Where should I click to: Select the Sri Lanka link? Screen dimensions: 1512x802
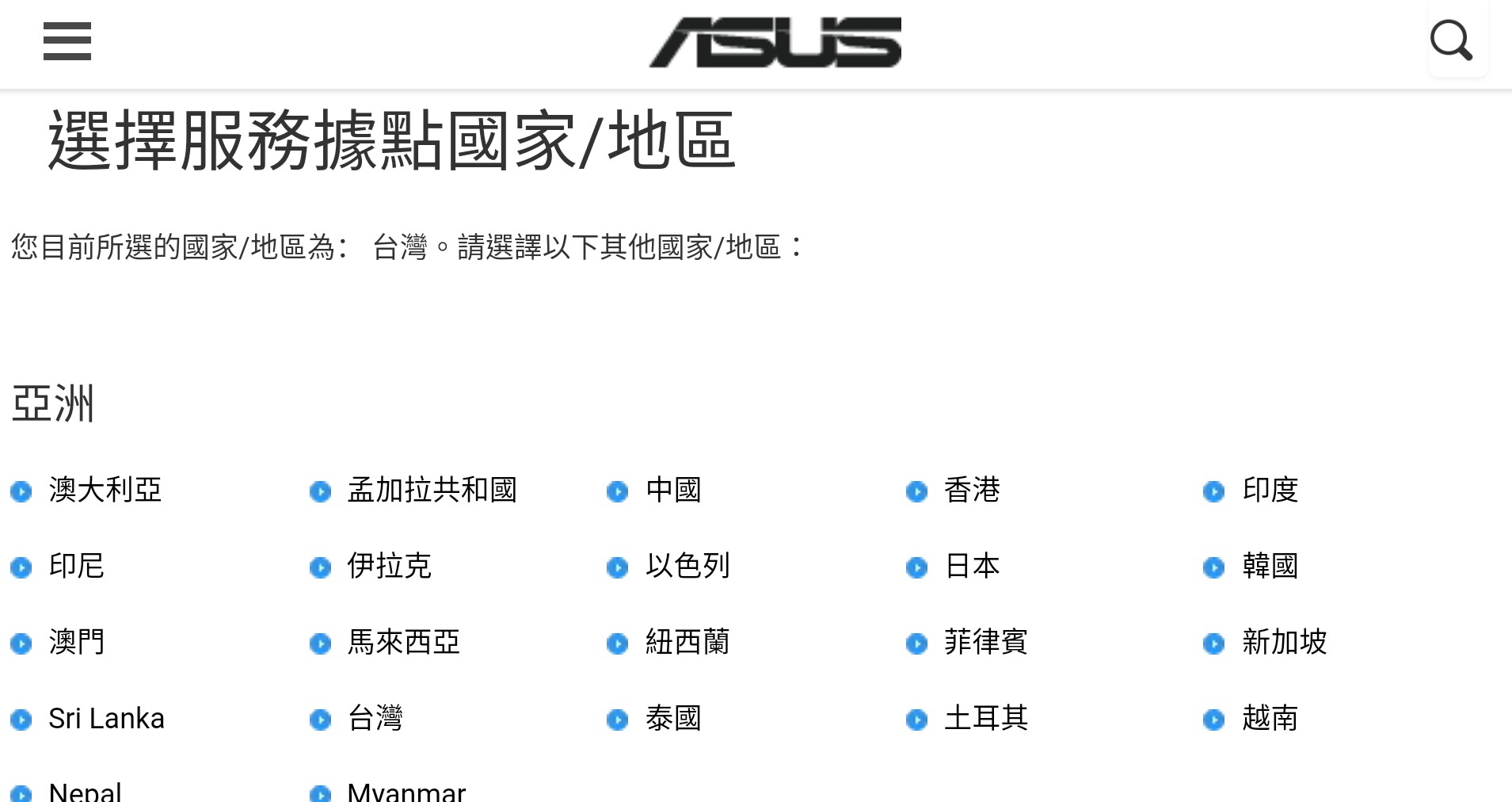(106, 719)
